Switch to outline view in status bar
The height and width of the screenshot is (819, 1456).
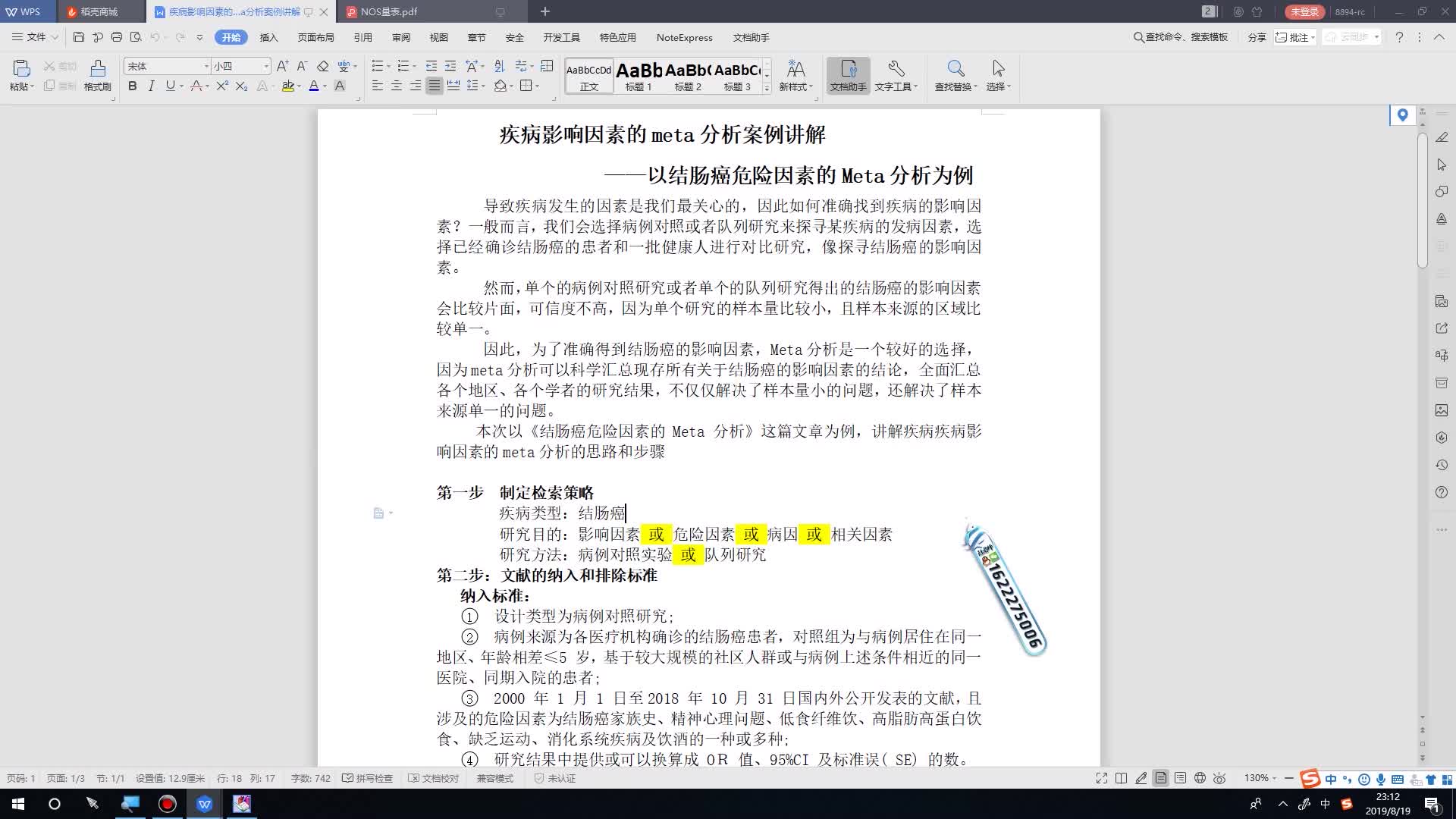pos(1180,778)
